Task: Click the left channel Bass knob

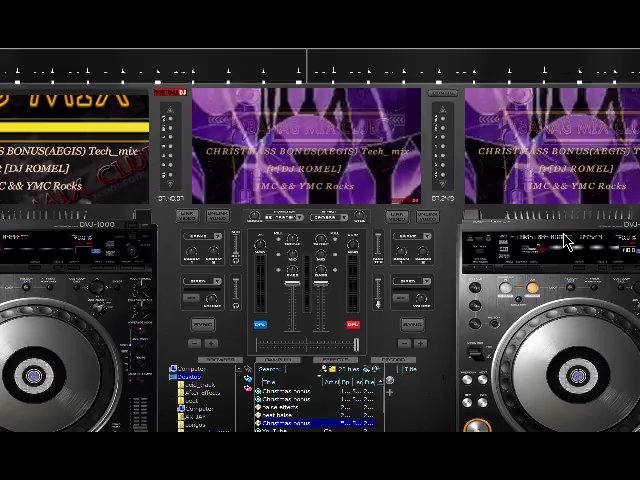Action: coord(292,270)
